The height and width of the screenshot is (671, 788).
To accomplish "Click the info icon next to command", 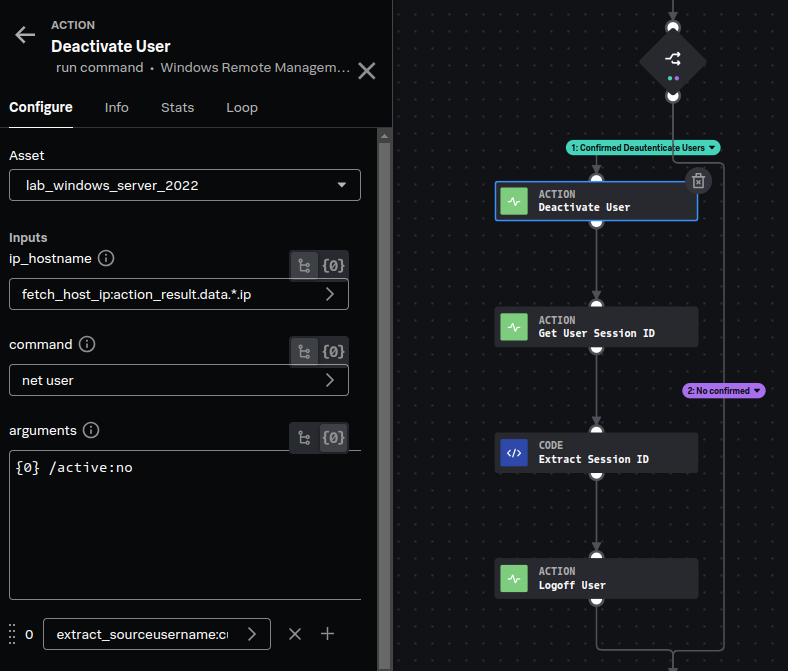I will (87, 344).
